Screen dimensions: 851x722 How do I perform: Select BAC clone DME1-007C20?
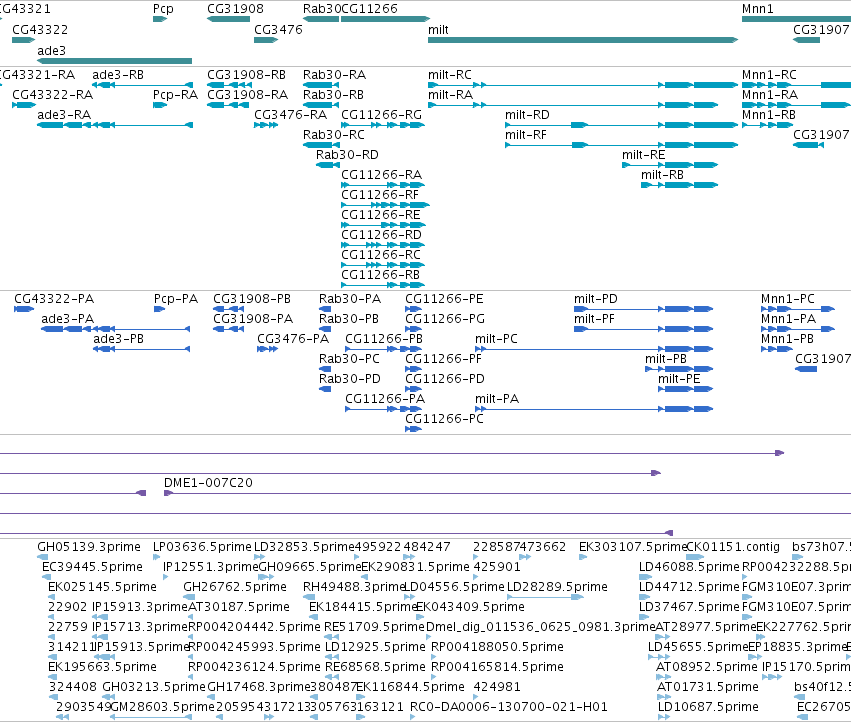(208, 483)
